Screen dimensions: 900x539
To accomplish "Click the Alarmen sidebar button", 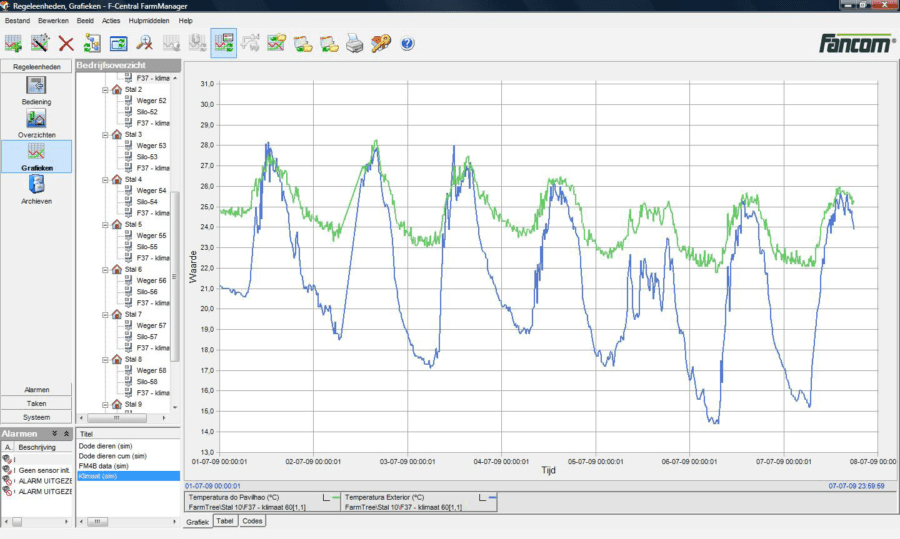I will (x=36, y=390).
